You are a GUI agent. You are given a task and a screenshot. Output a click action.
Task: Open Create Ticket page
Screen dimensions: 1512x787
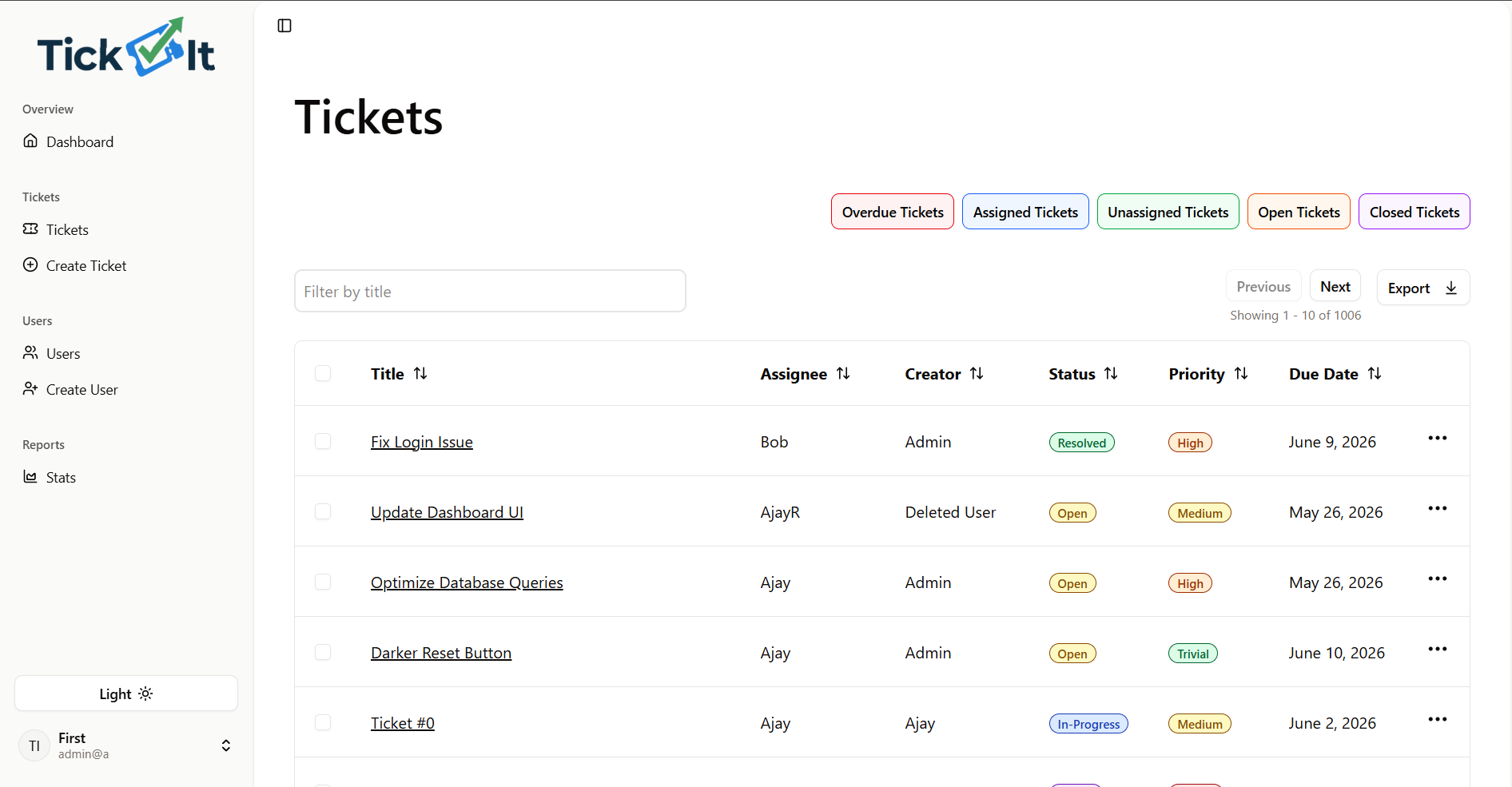point(75,265)
